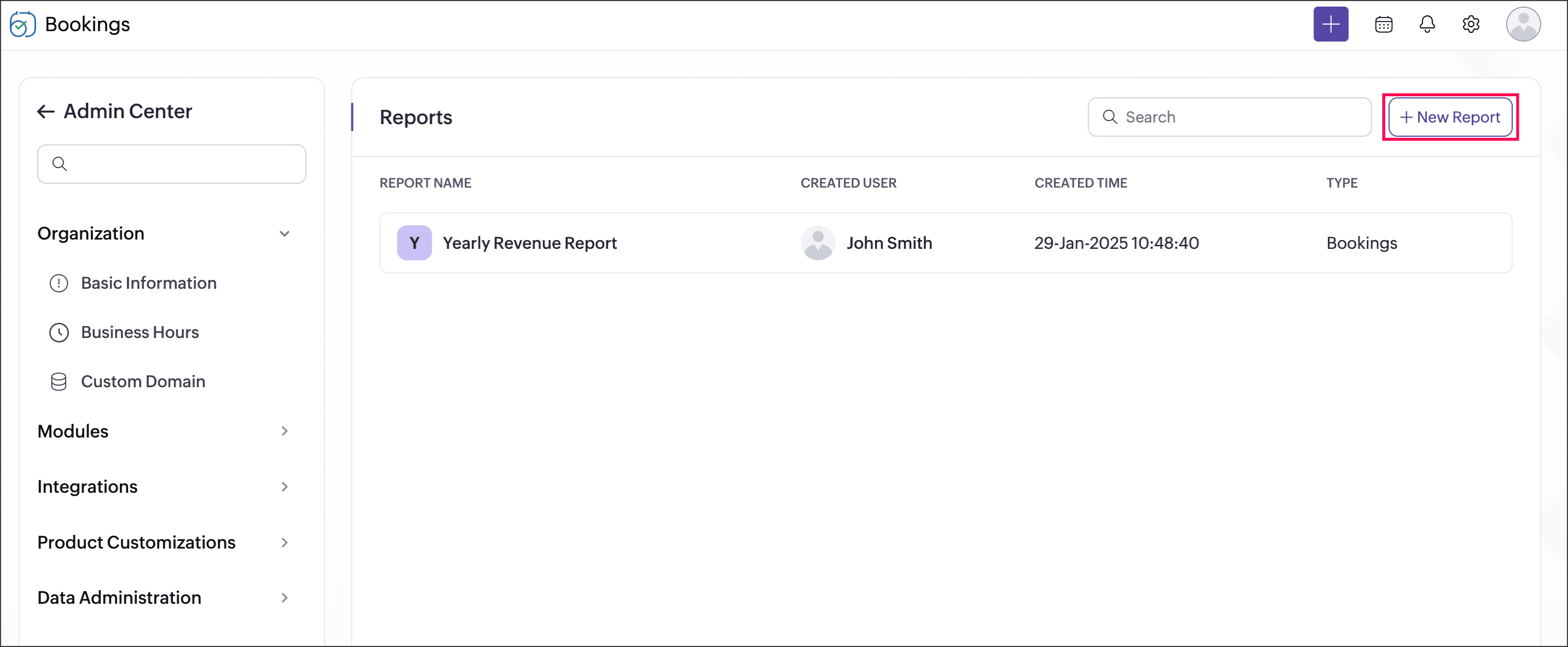The image size is (1568, 647).
Task: Select Data Administration heading
Action: click(119, 598)
